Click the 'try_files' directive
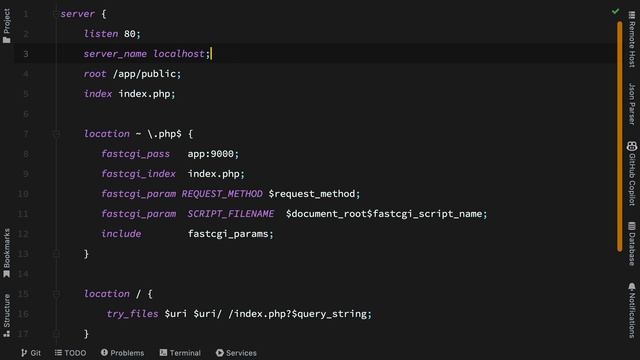 point(132,314)
